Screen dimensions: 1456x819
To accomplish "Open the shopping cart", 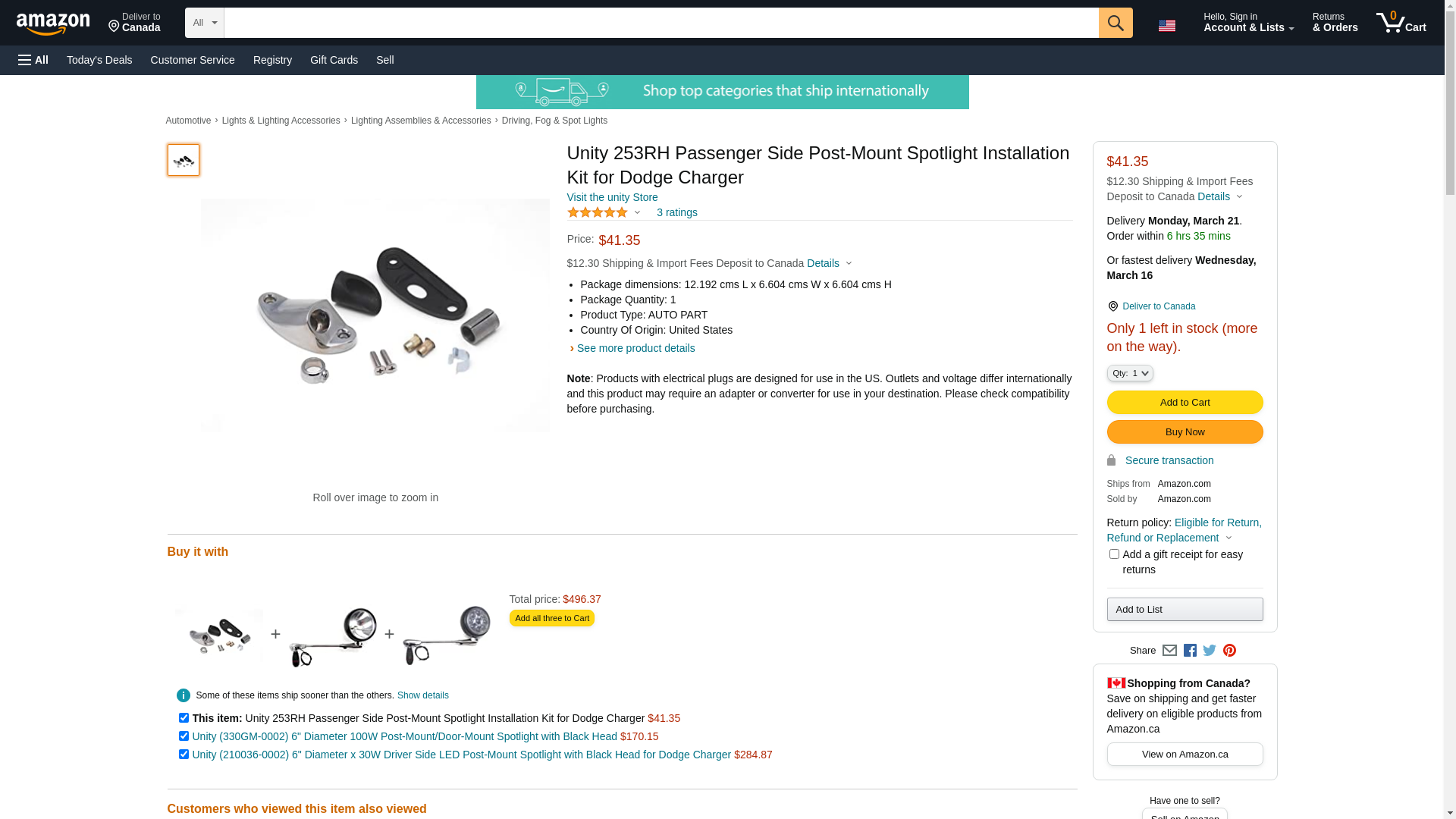I will coord(1401,23).
